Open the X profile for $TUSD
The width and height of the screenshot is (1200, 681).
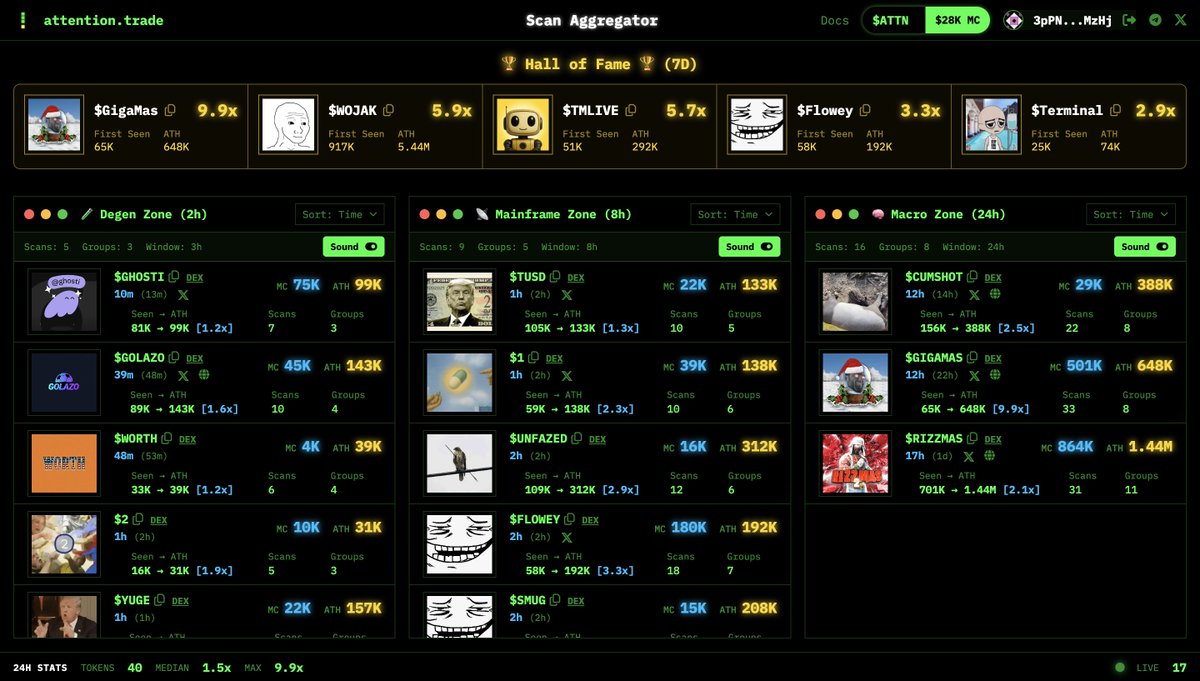point(566,295)
